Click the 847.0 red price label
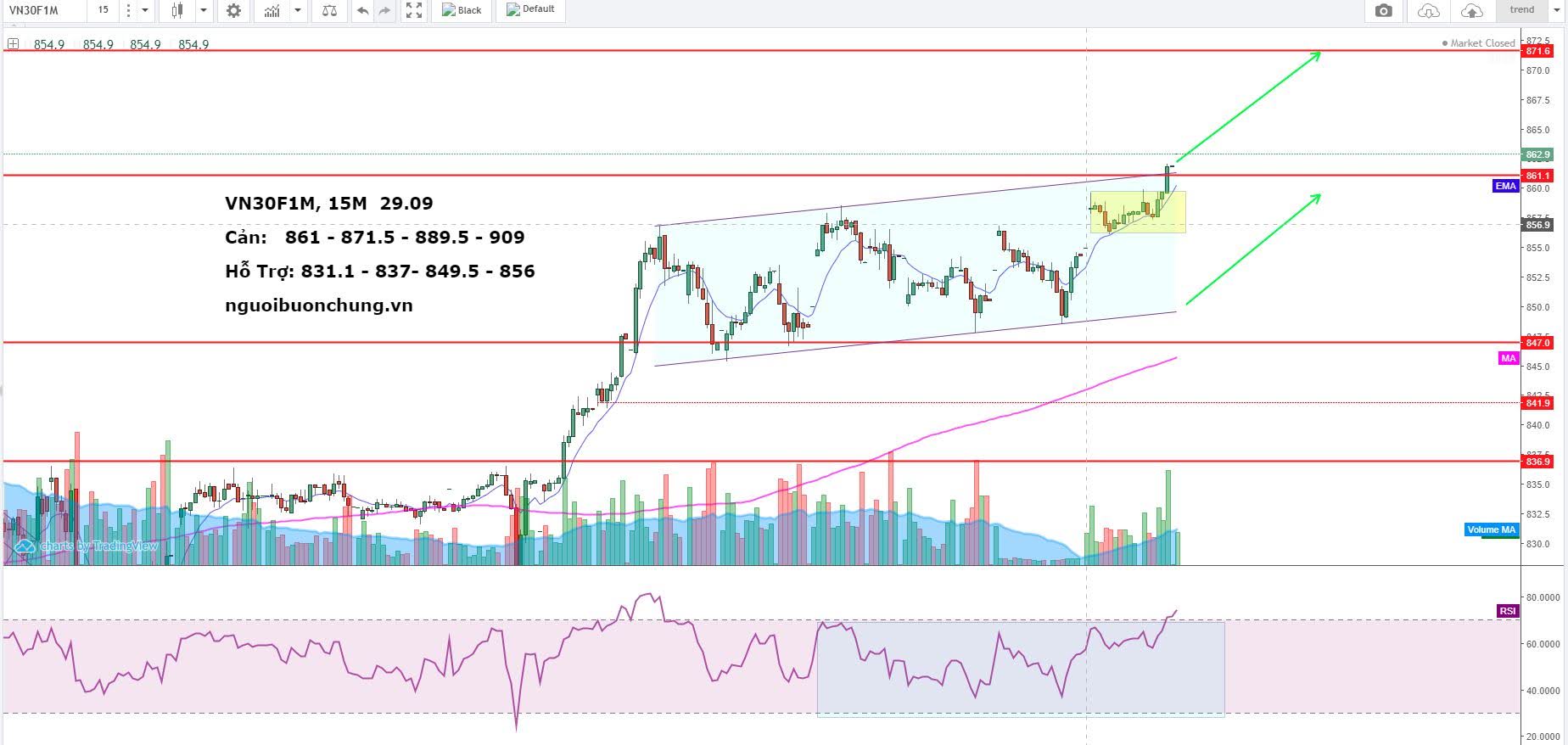This screenshot has height=745, width=1568. 1538,343
